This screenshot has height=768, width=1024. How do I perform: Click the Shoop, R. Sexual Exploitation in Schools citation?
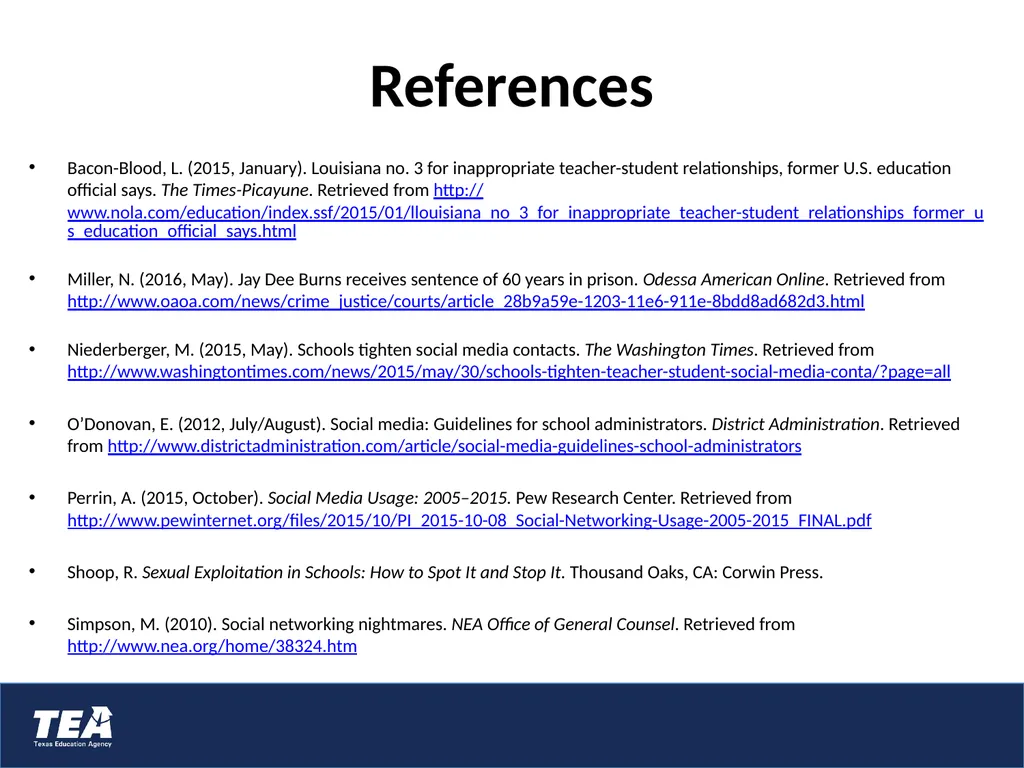point(445,573)
